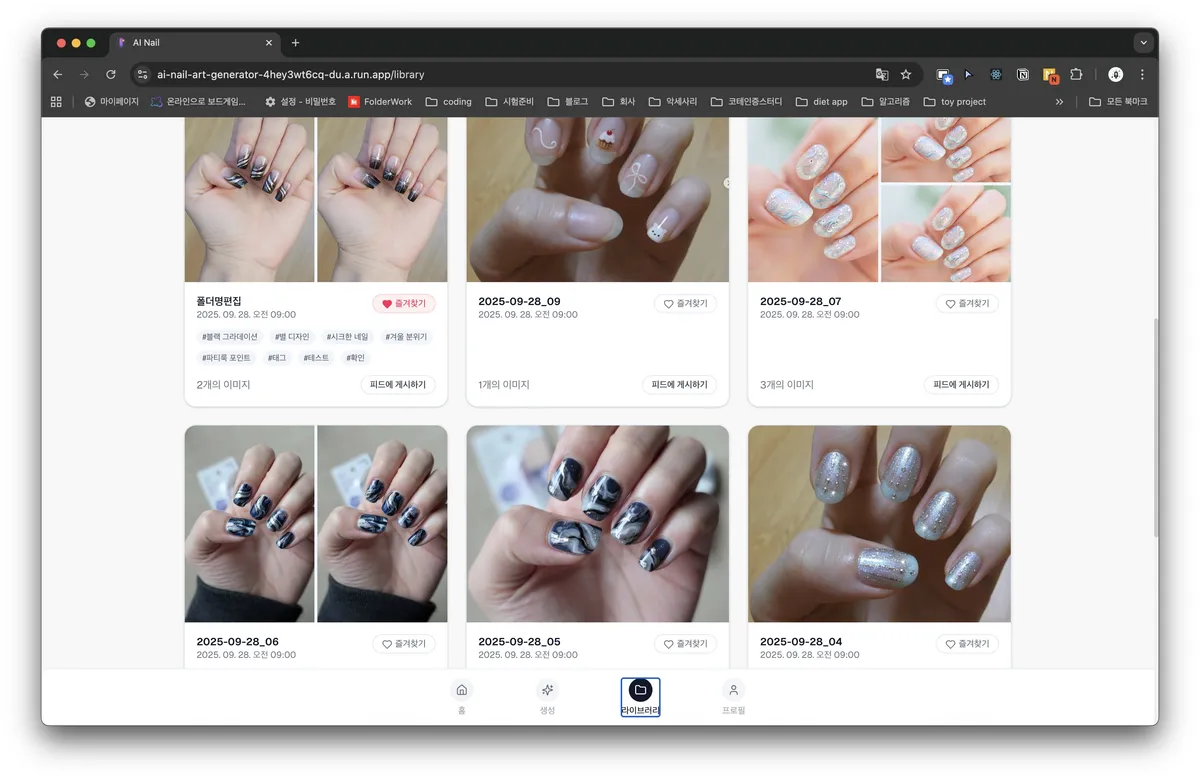
Task: Post 2025-09-28_07 with 피드에 게시하기
Action: pyautogui.click(x=962, y=384)
